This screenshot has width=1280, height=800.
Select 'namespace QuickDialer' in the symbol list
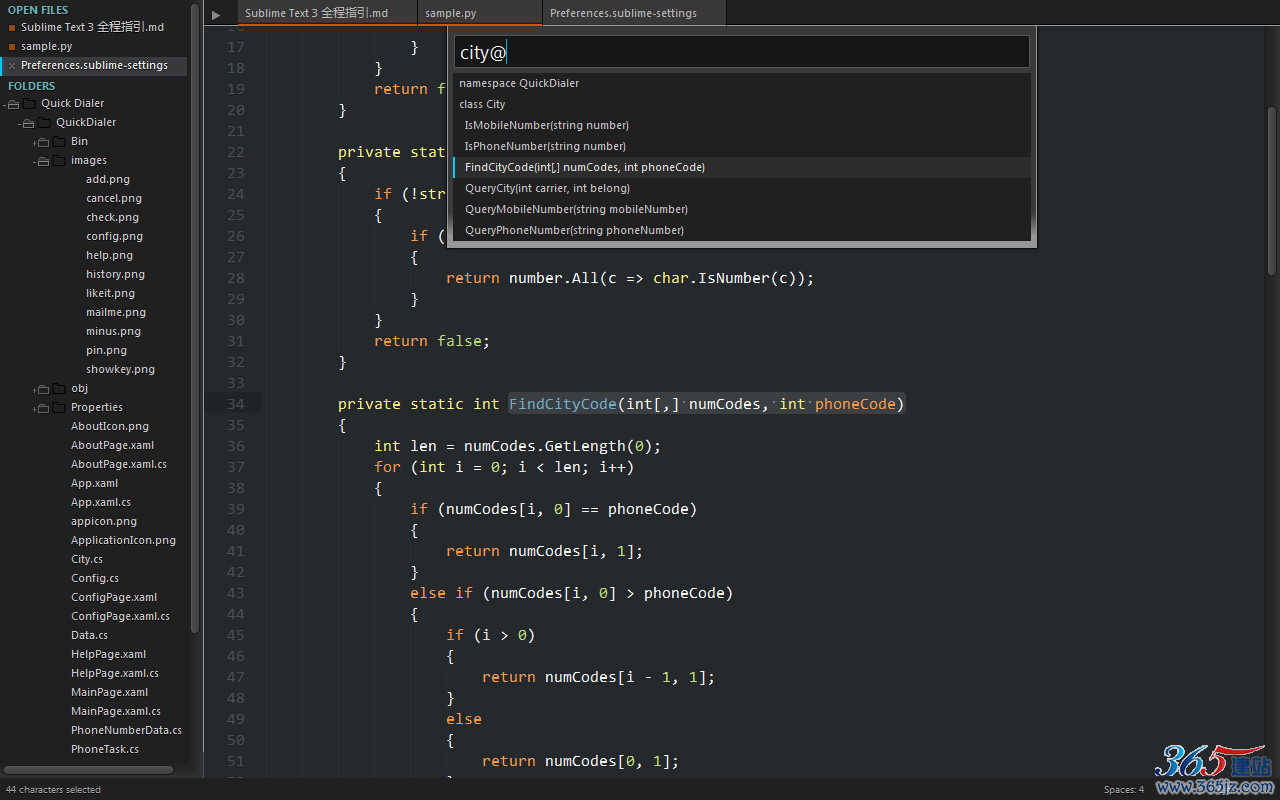tap(741, 83)
